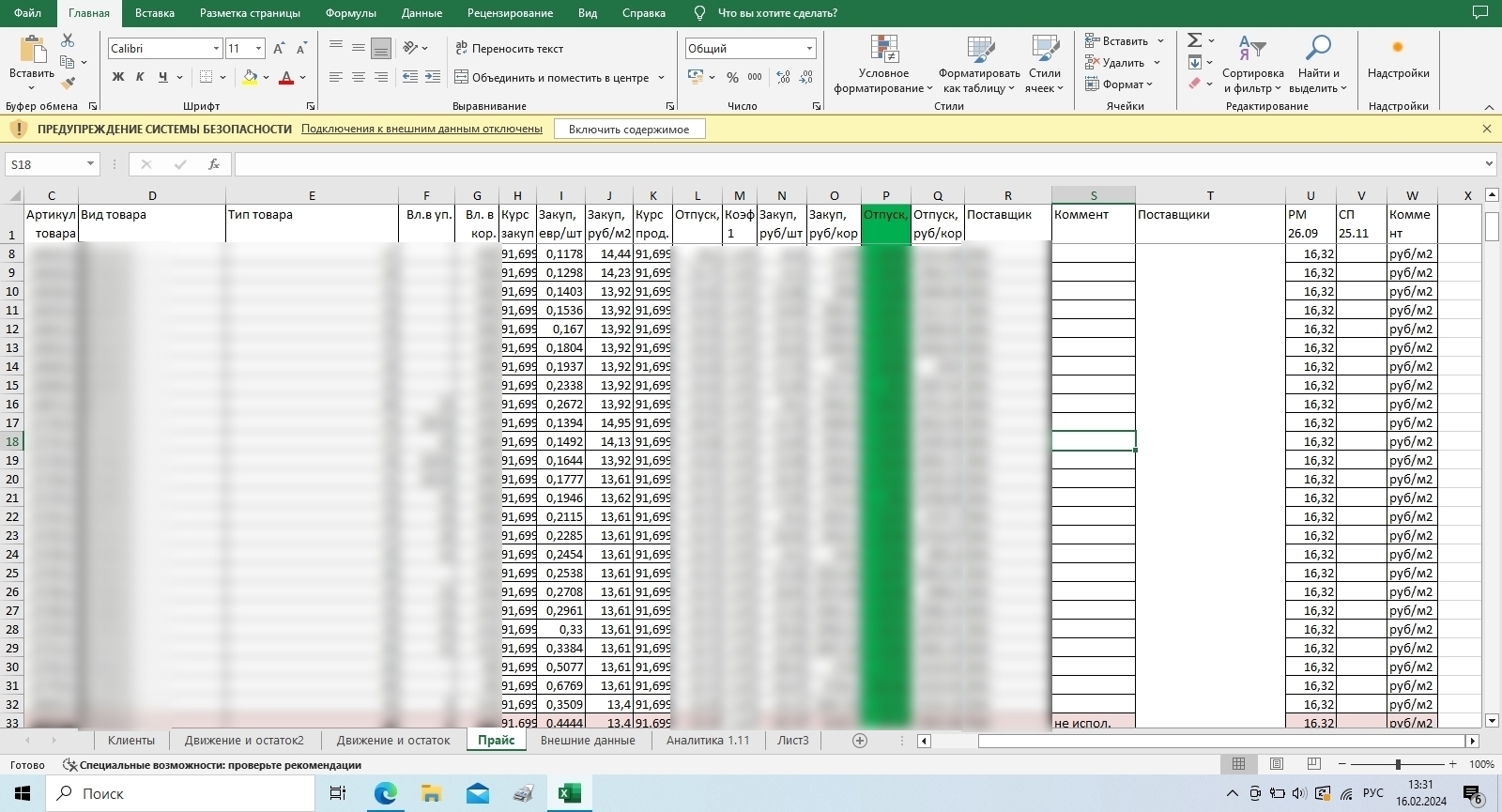
Task: Apply the red font color
Action: coord(287,77)
